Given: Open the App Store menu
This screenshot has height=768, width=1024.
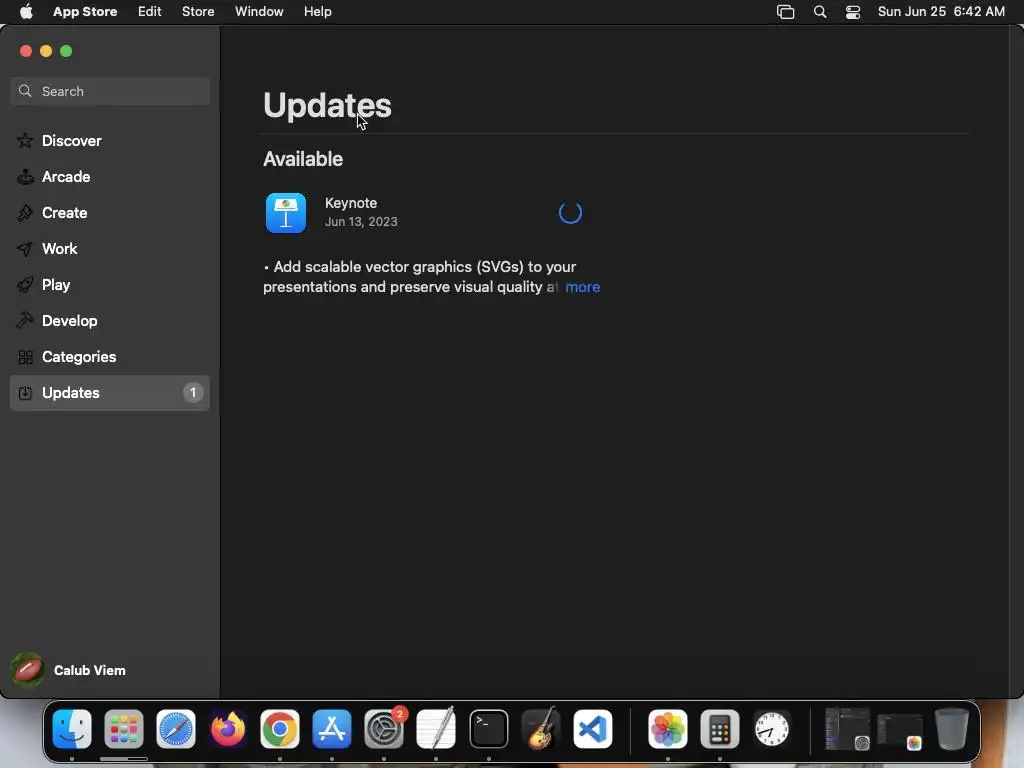Looking at the screenshot, I should tap(85, 11).
